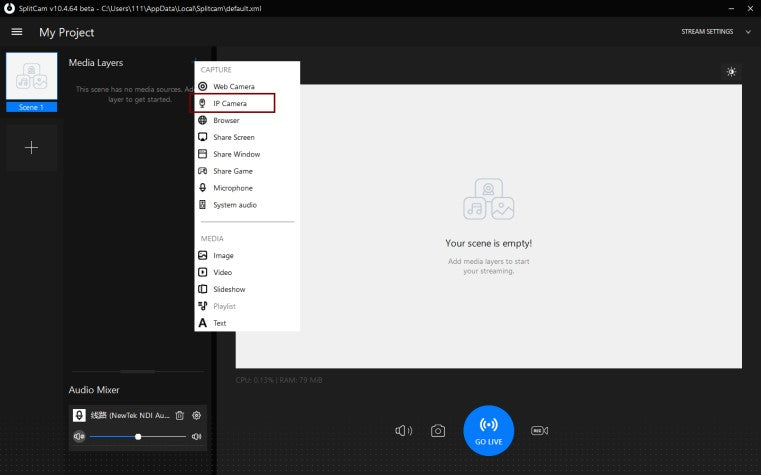Click the chevron arrow next to Stream Settings
Image resolution: width=761 pixels, height=475 pixels.
(x=747, y=32)
